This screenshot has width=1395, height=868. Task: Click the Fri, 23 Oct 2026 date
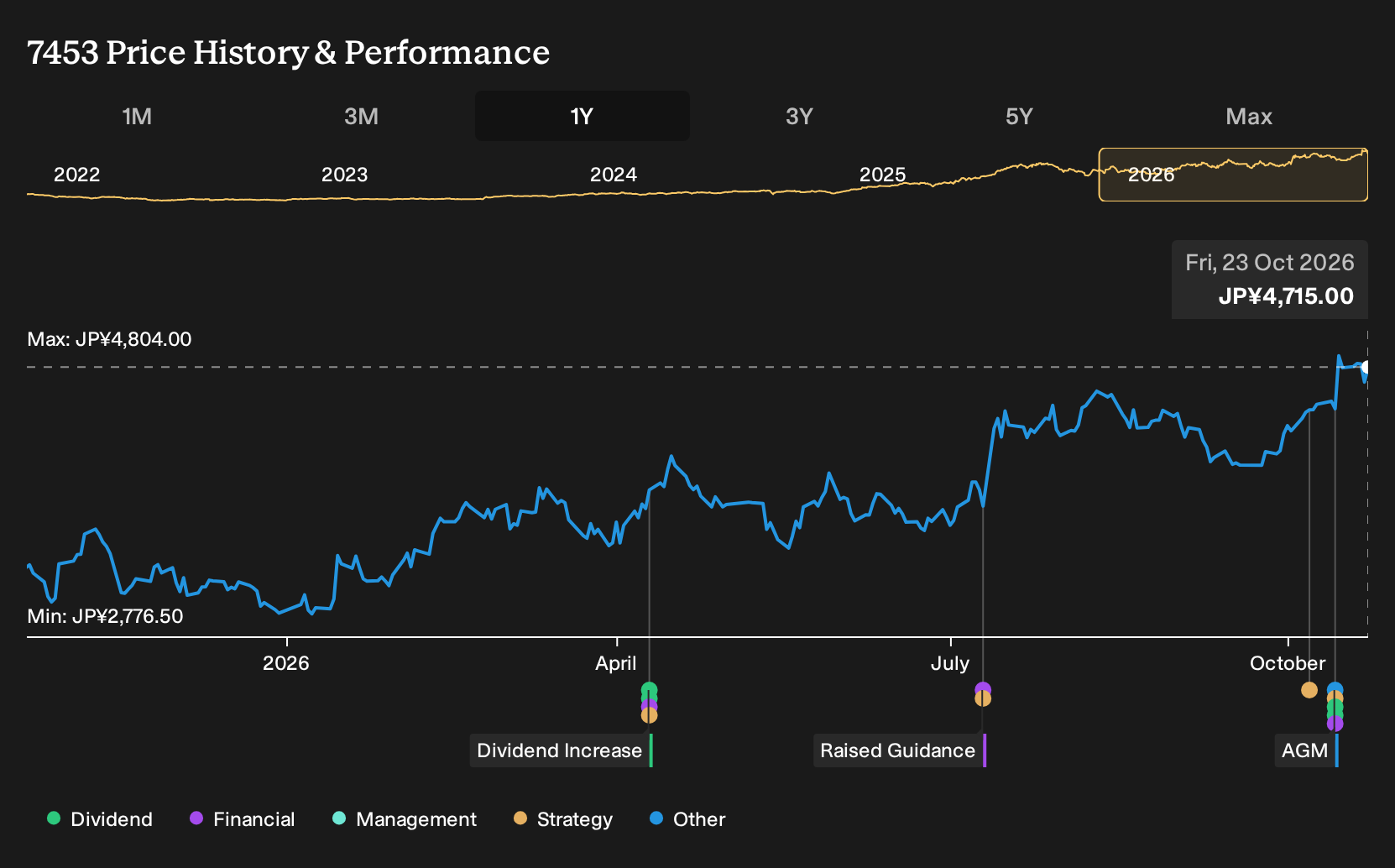[1270, 263]
